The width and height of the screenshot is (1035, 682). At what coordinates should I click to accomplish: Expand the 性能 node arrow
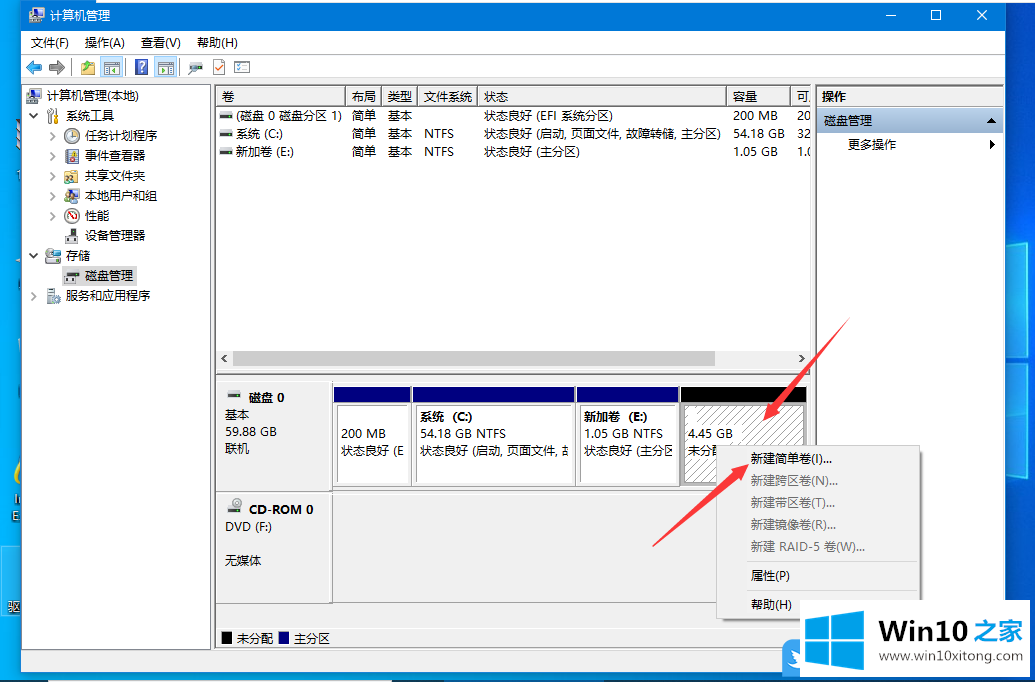(x=53, y=216)
